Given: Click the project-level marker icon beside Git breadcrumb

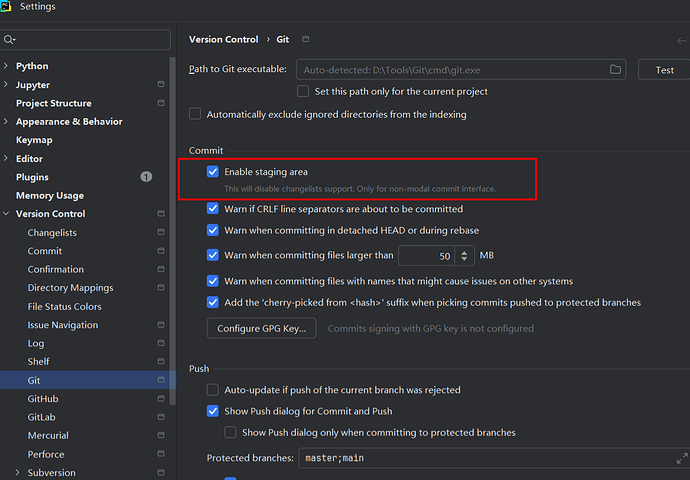Looking at the screenshot, I should pyautogui.click(x=305, y=39).
